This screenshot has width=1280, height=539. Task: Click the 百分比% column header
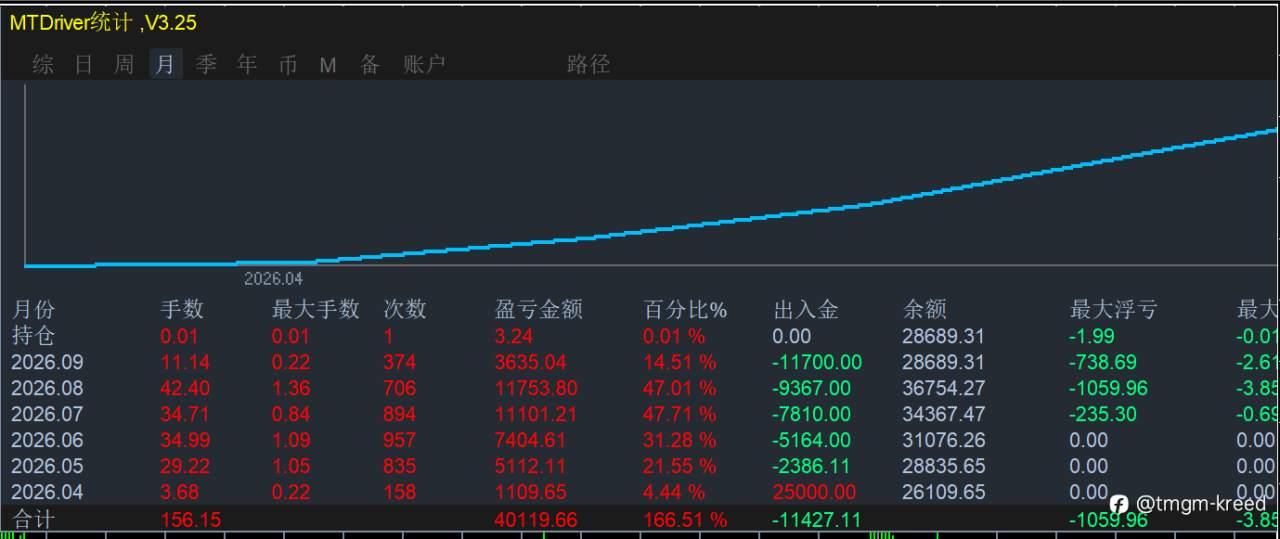(x=685, y=310)
